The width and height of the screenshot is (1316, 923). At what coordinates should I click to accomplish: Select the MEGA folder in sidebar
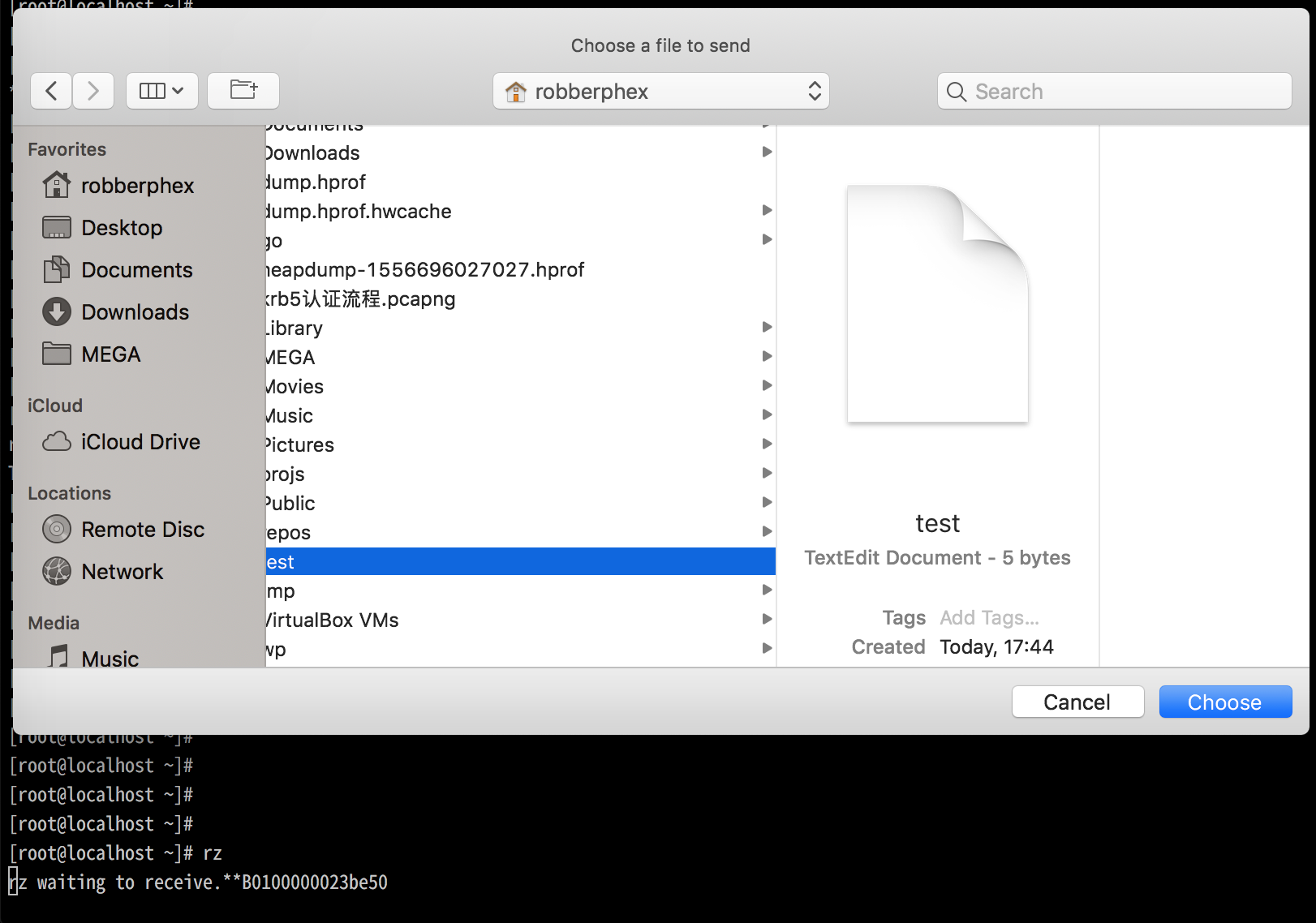coord(110,354)
